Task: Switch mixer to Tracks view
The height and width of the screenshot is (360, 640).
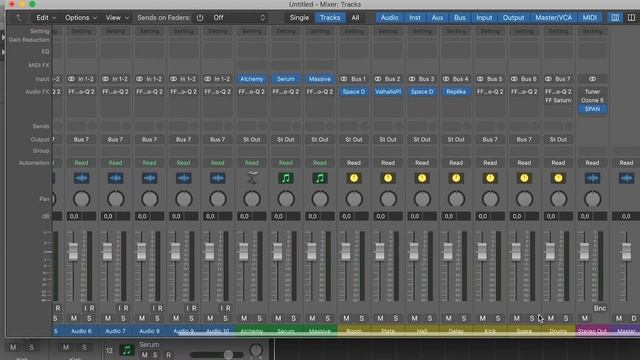Action: point(330,18)
